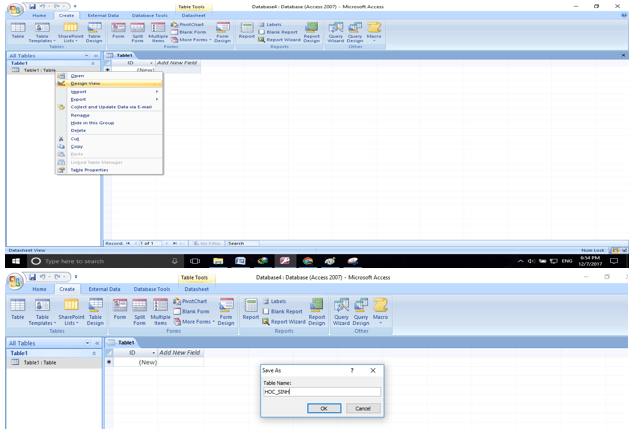
Task: Click Cut scissors entry in context menu
Action: pos(75,139)
